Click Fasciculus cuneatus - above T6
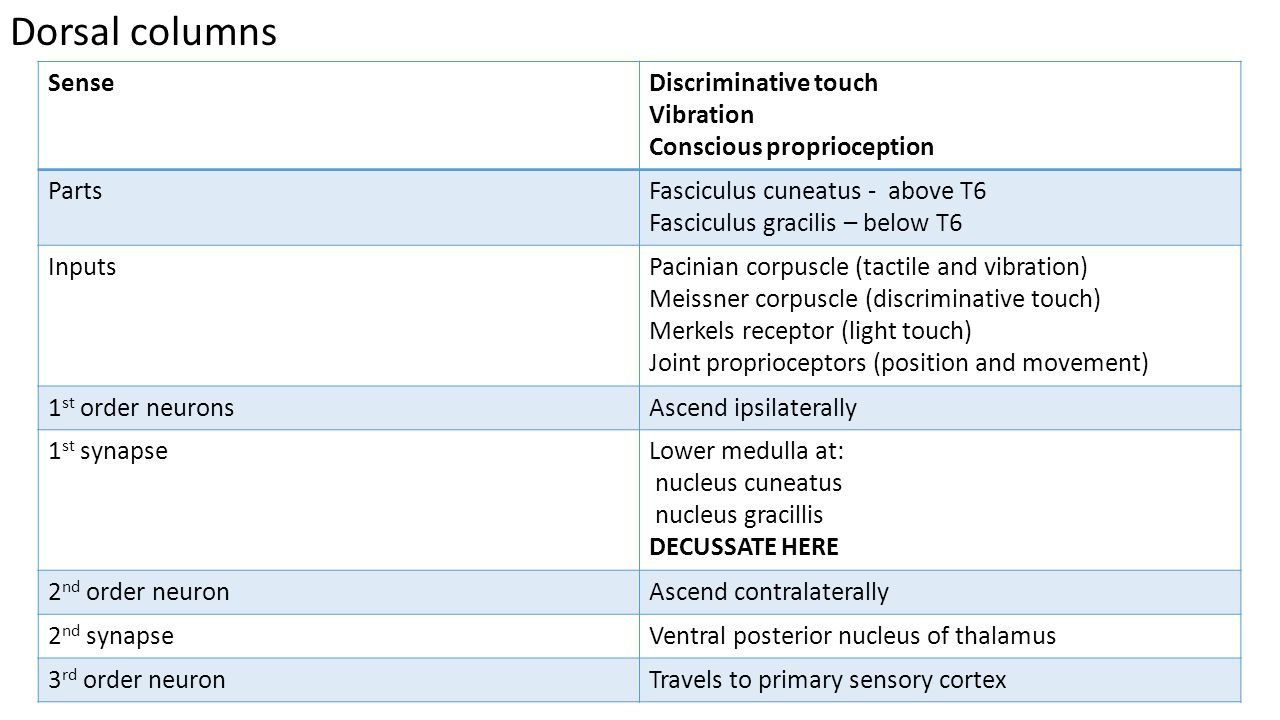Screen dimensions: 1280x720 point(817,191)
